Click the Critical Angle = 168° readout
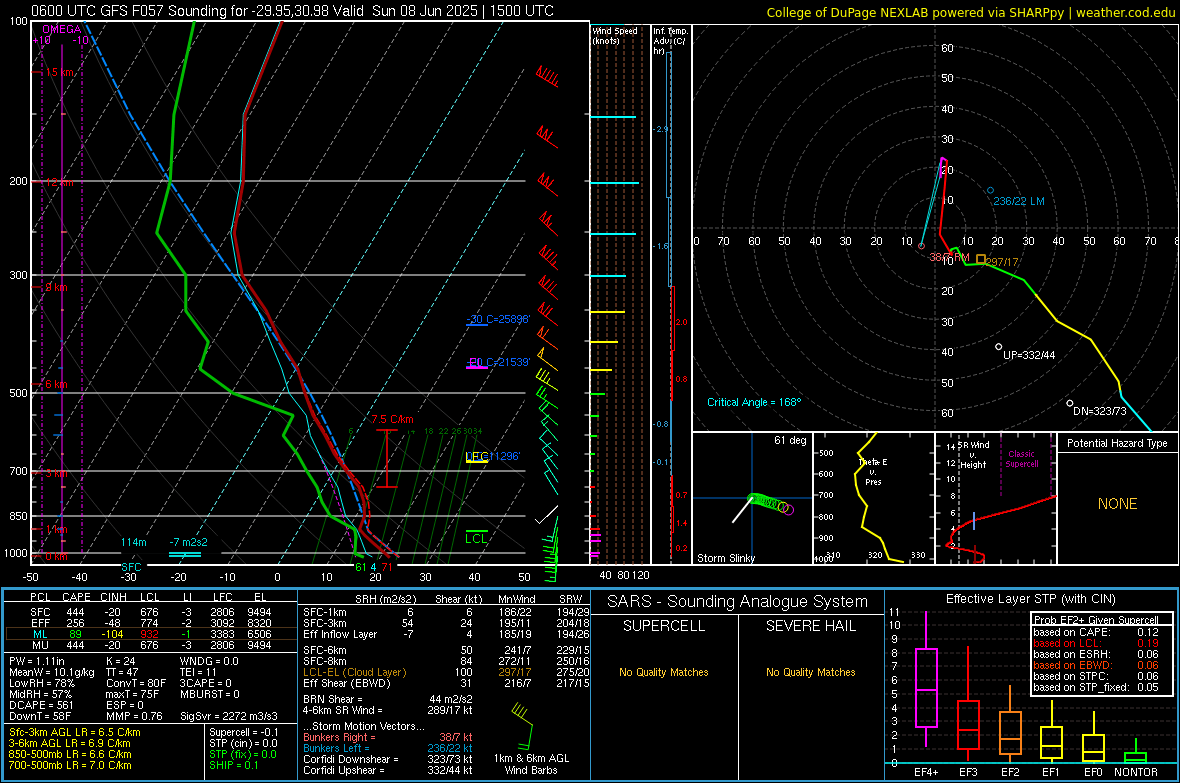Screen dimensions: 1180x783 [754, 402]
